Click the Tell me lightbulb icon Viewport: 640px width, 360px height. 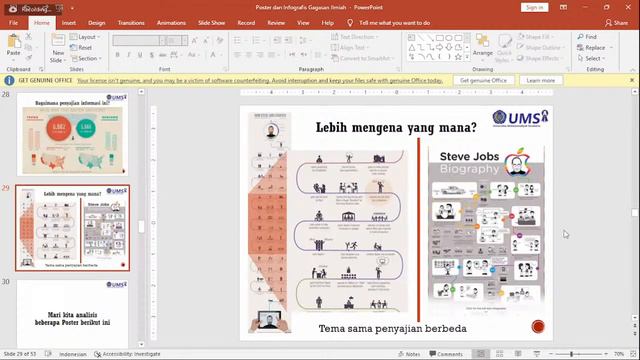[x=350, y=23]
